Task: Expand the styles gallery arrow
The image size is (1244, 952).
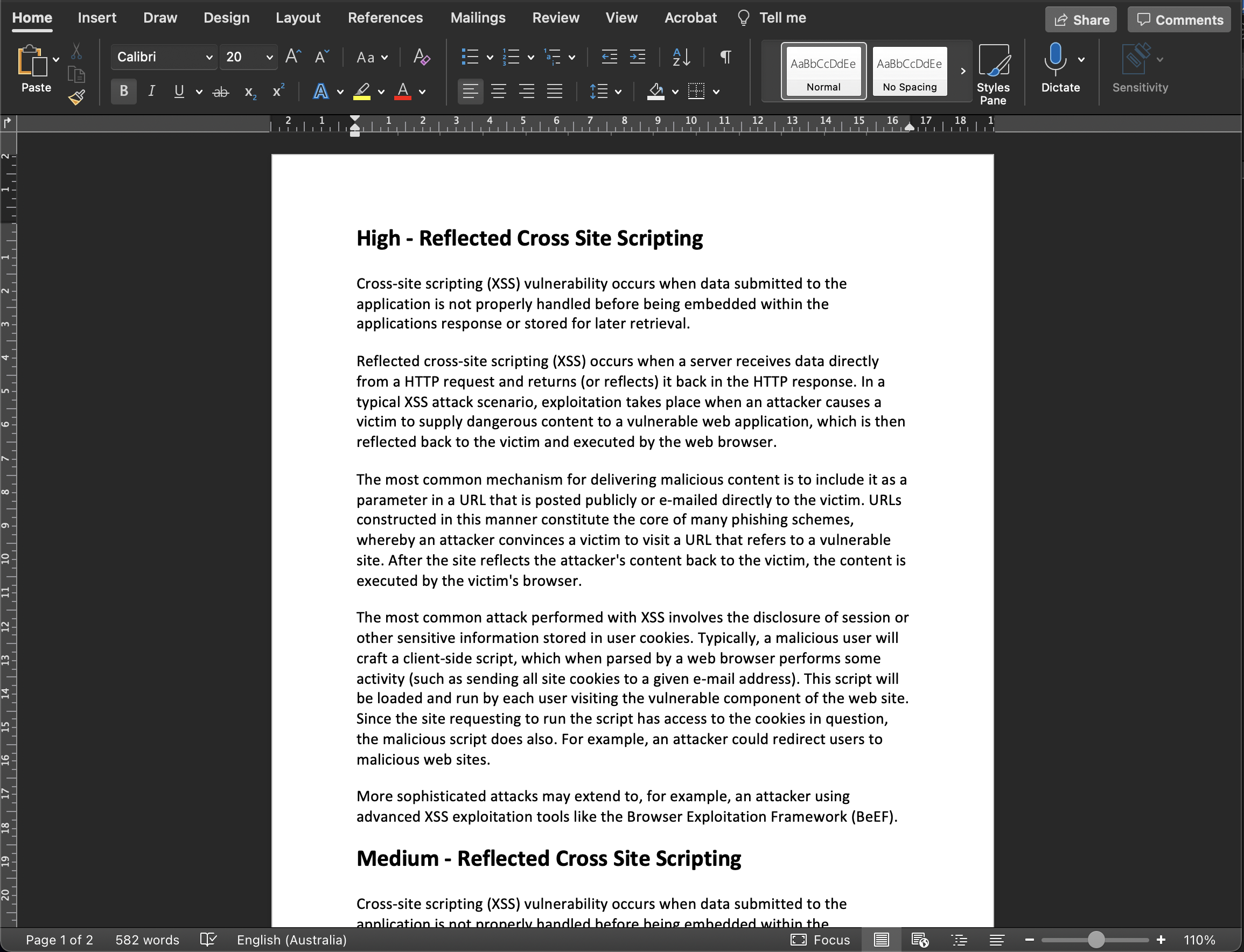Action: [962, 72]
